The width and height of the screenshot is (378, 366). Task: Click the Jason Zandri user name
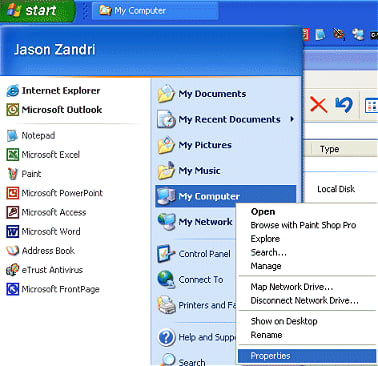click(55, 50)
